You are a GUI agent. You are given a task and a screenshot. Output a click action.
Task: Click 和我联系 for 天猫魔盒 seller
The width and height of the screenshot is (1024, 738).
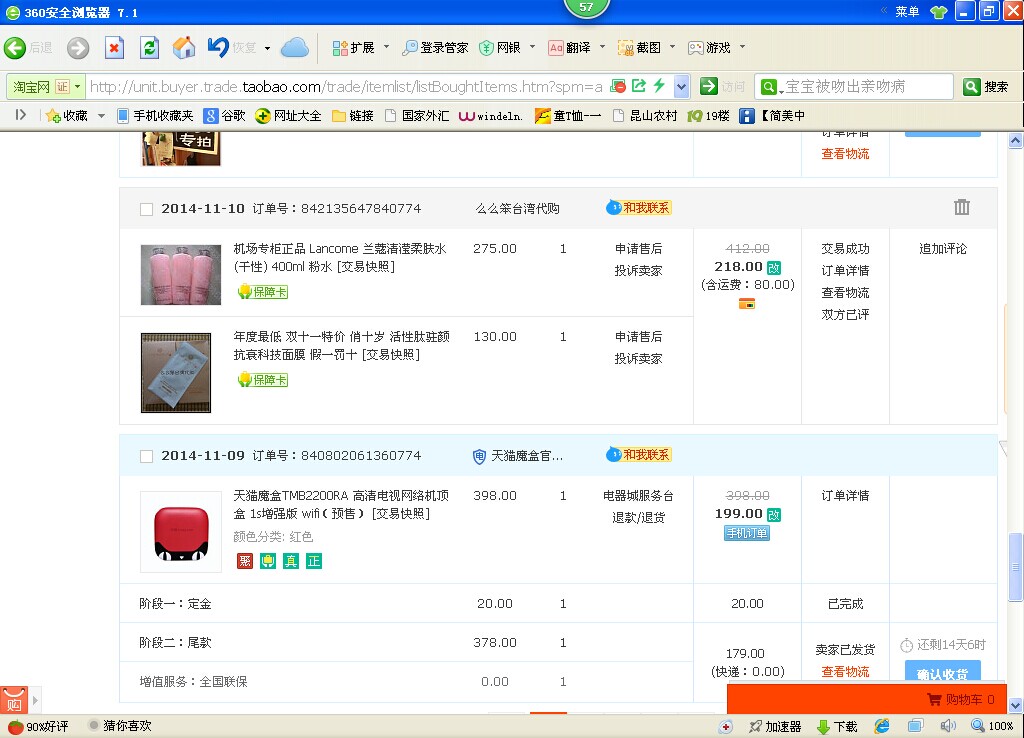click(639, 455)
